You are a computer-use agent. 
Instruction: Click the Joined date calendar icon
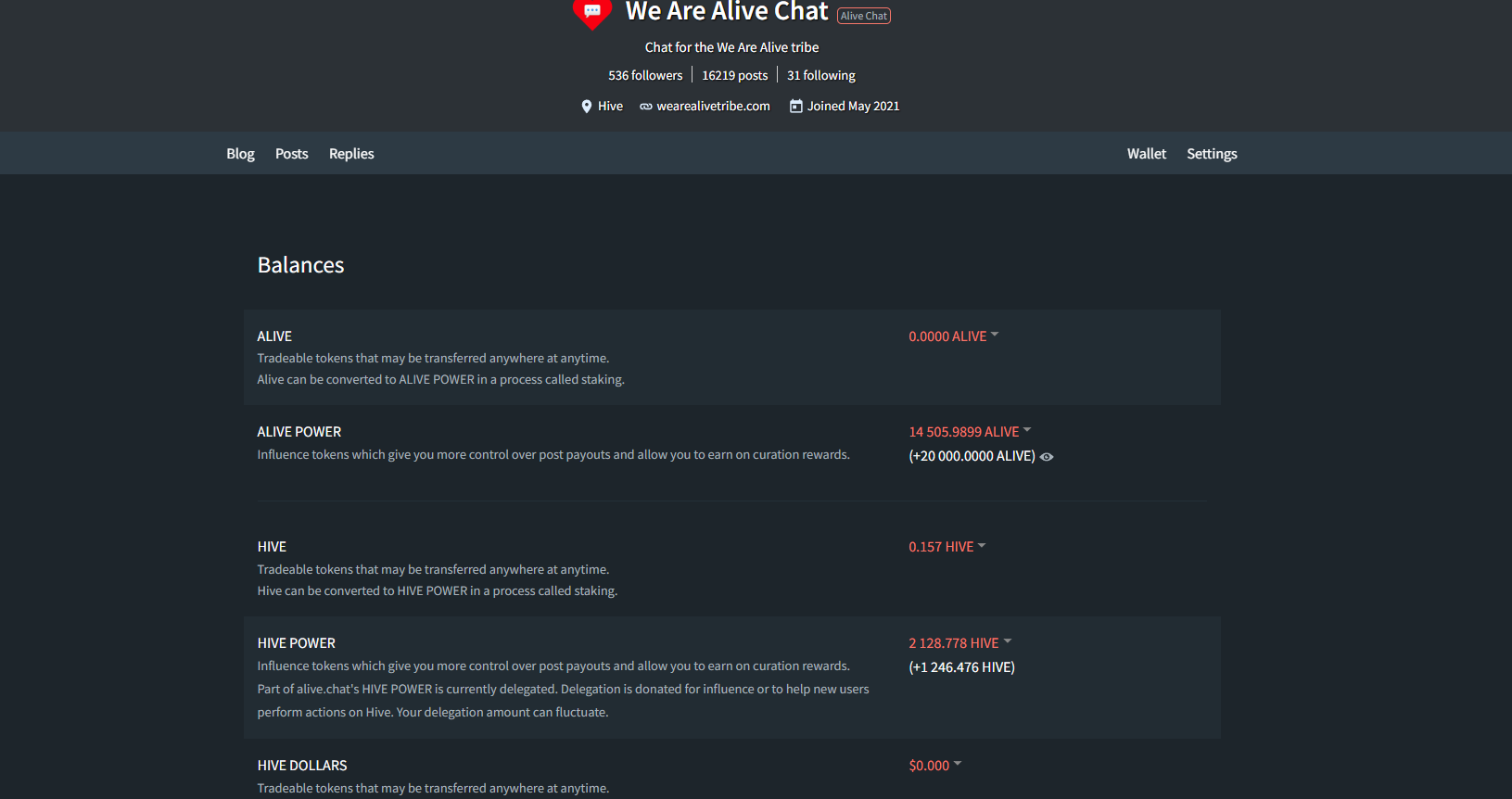(x=795, y=107)
